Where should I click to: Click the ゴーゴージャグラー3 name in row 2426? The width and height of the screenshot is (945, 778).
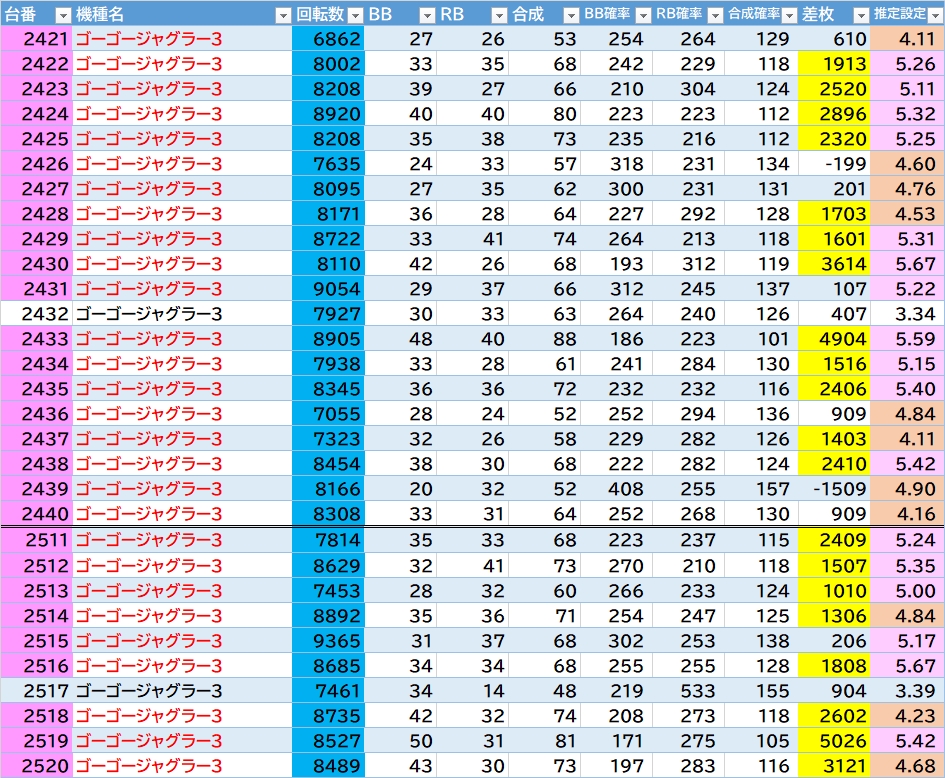click(x=149, y=164)
